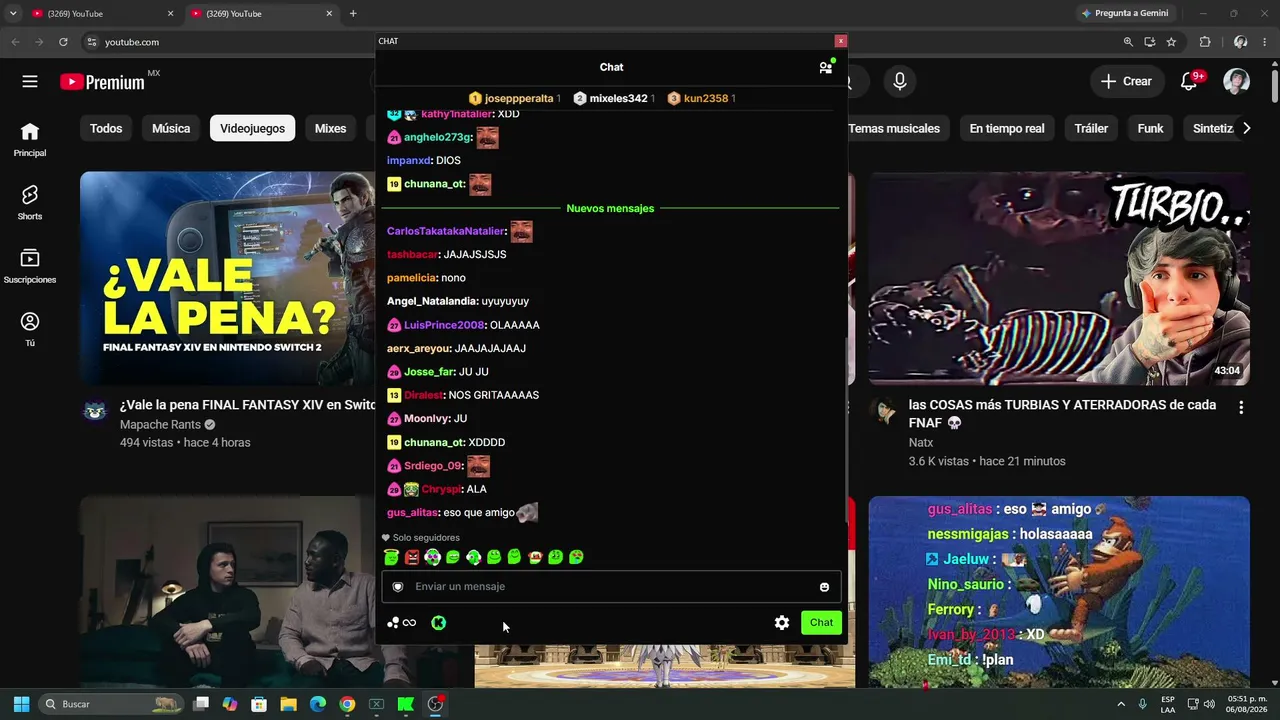The height and width of the screenshot is (720, 1280).
Task: Send message with green Chat button
Action: point(821,622)
